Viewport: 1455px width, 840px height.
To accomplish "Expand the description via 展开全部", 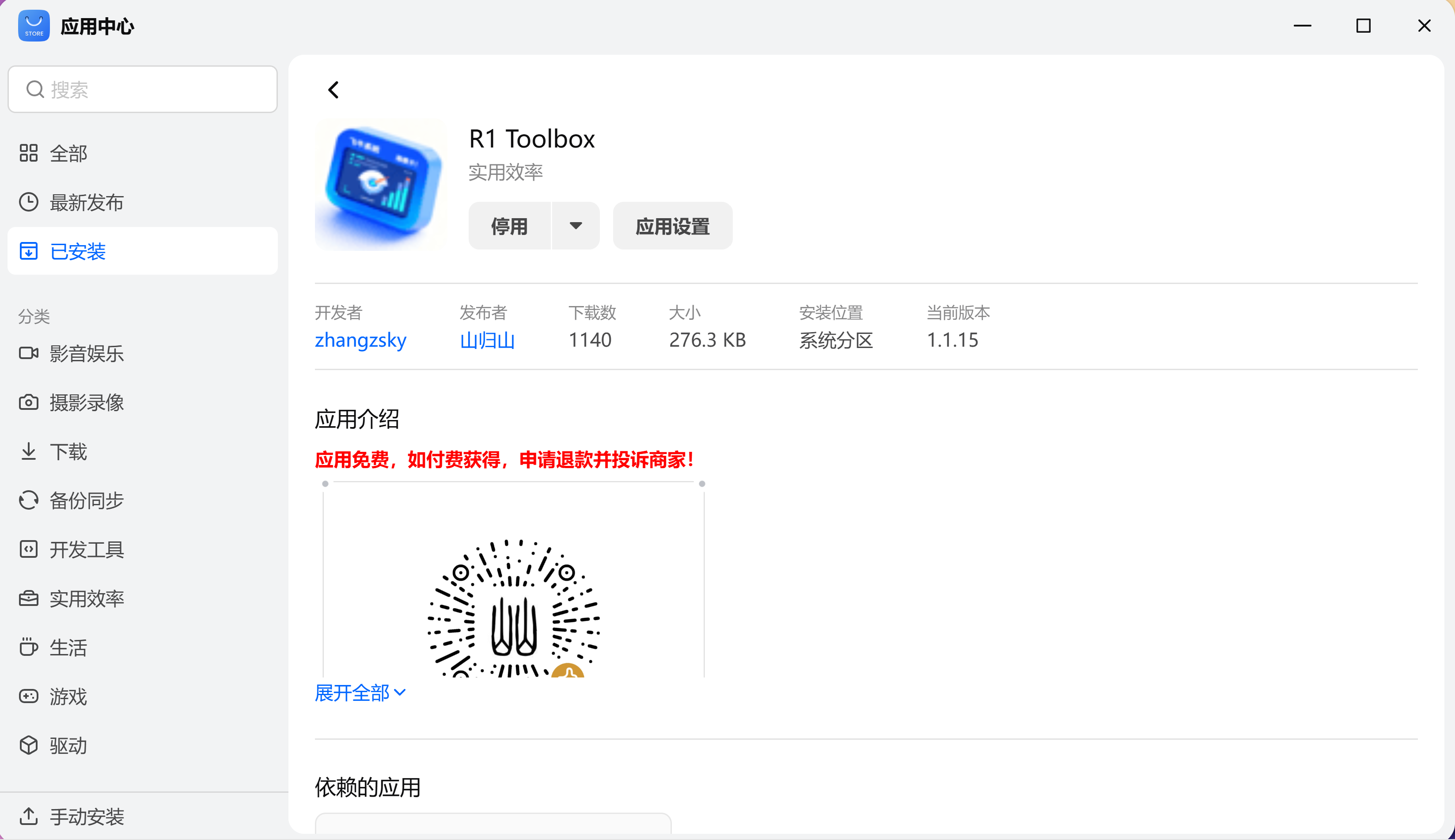I will 360,693.
